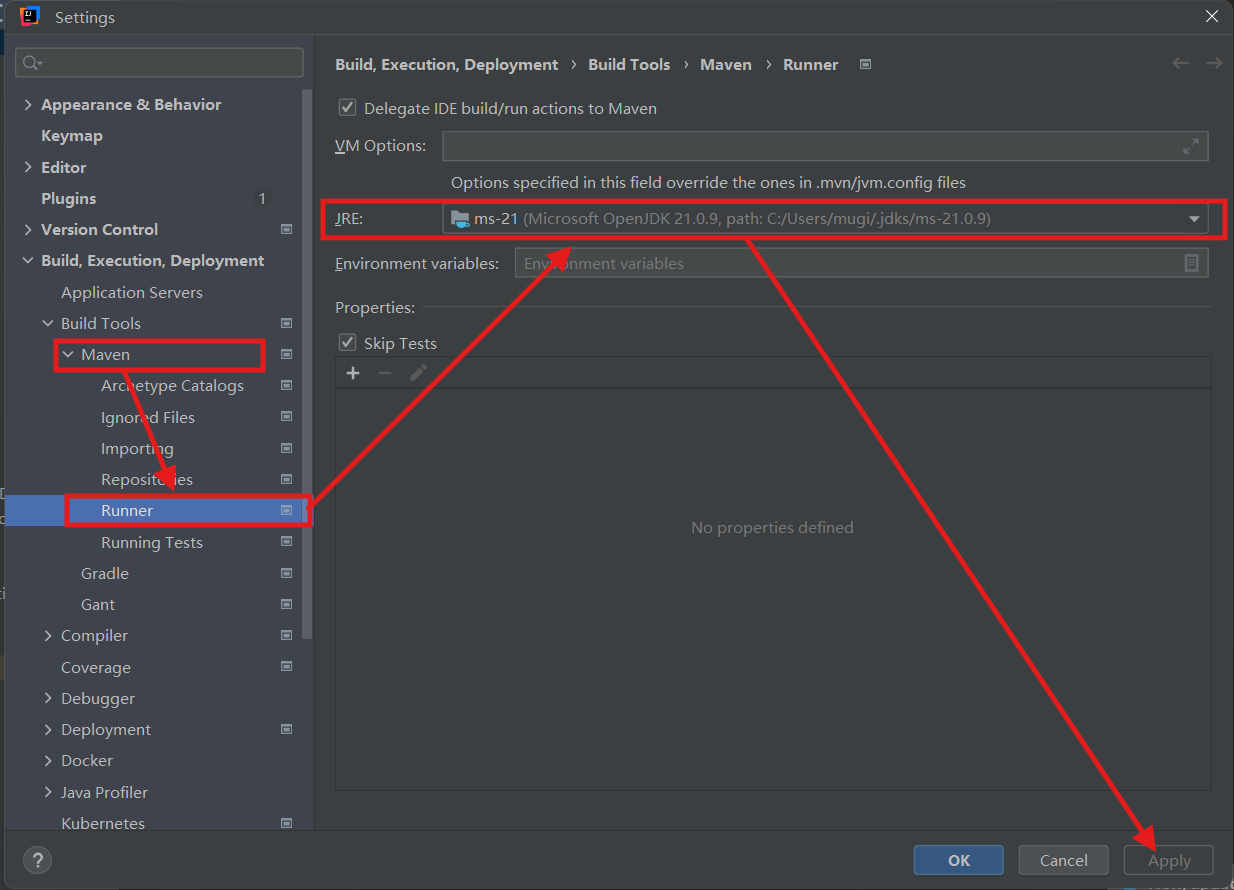The image size is (1234, 890).
Task: Open the Environment variables edit icon
Action: pyautogui.click(x=1191, y=263)
